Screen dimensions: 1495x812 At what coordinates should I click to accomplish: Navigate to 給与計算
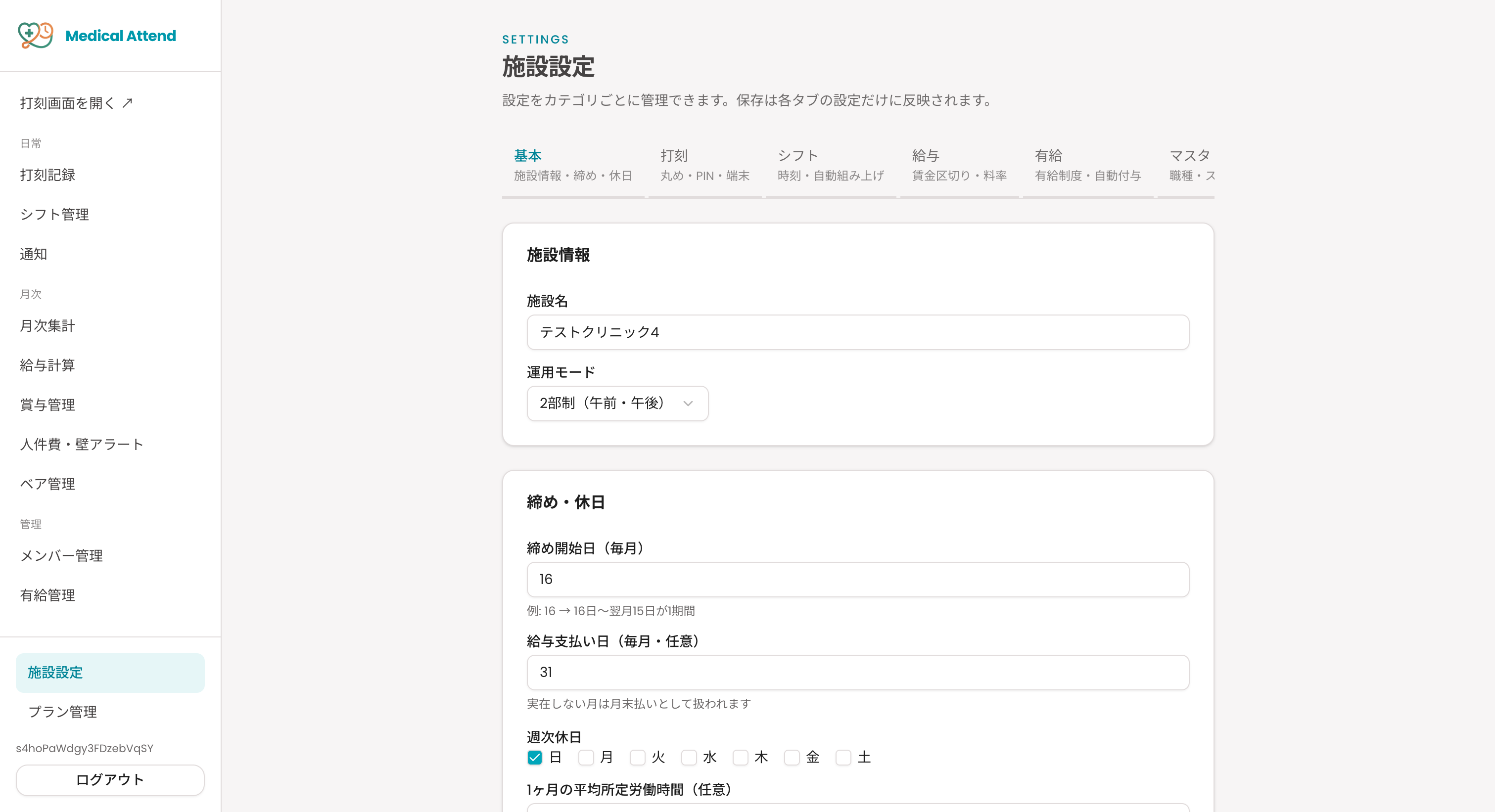[47, 365]
